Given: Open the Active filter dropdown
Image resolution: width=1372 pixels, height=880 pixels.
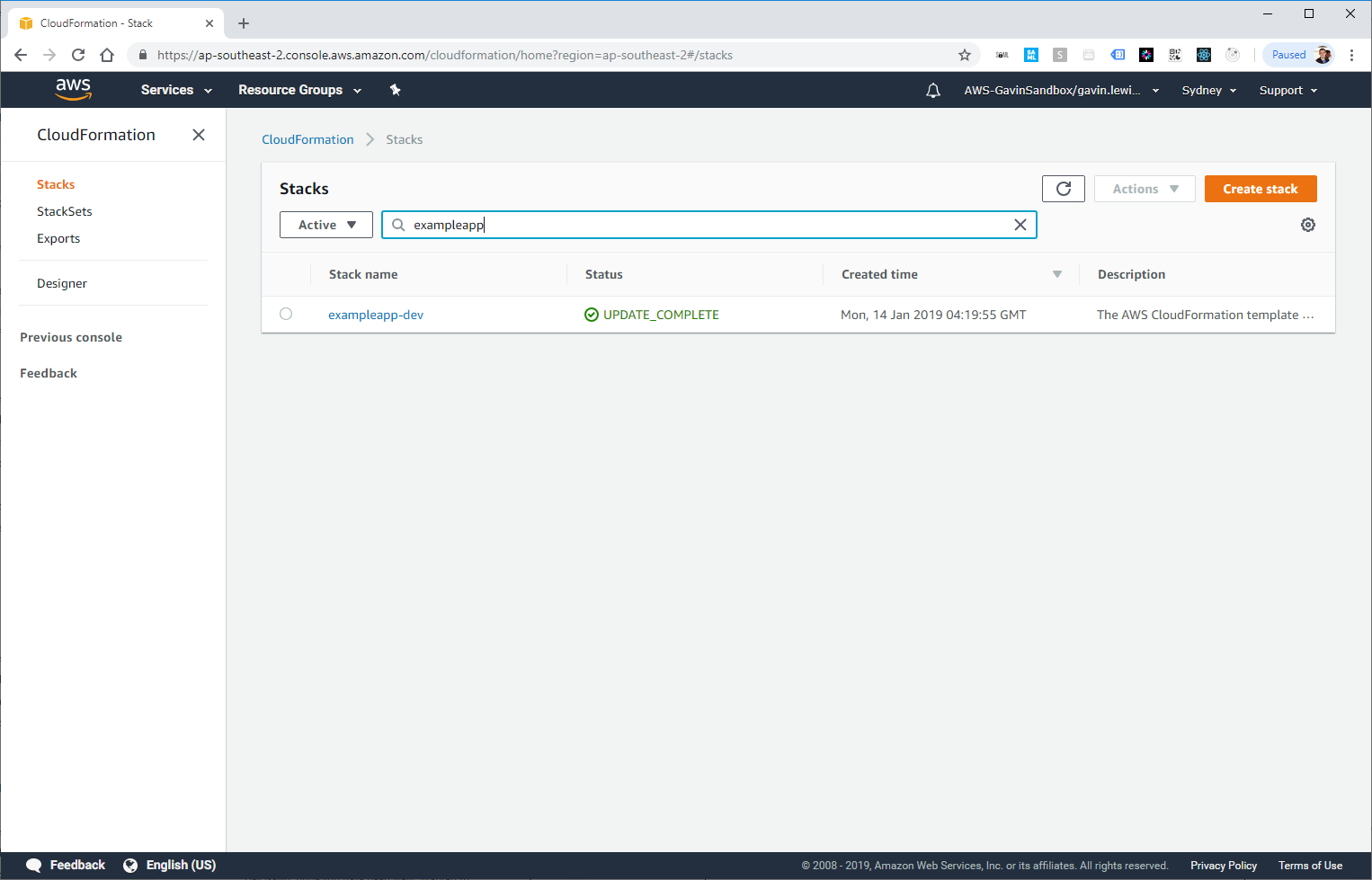Looking at the screenshot, I should click(x=326, y=225).
